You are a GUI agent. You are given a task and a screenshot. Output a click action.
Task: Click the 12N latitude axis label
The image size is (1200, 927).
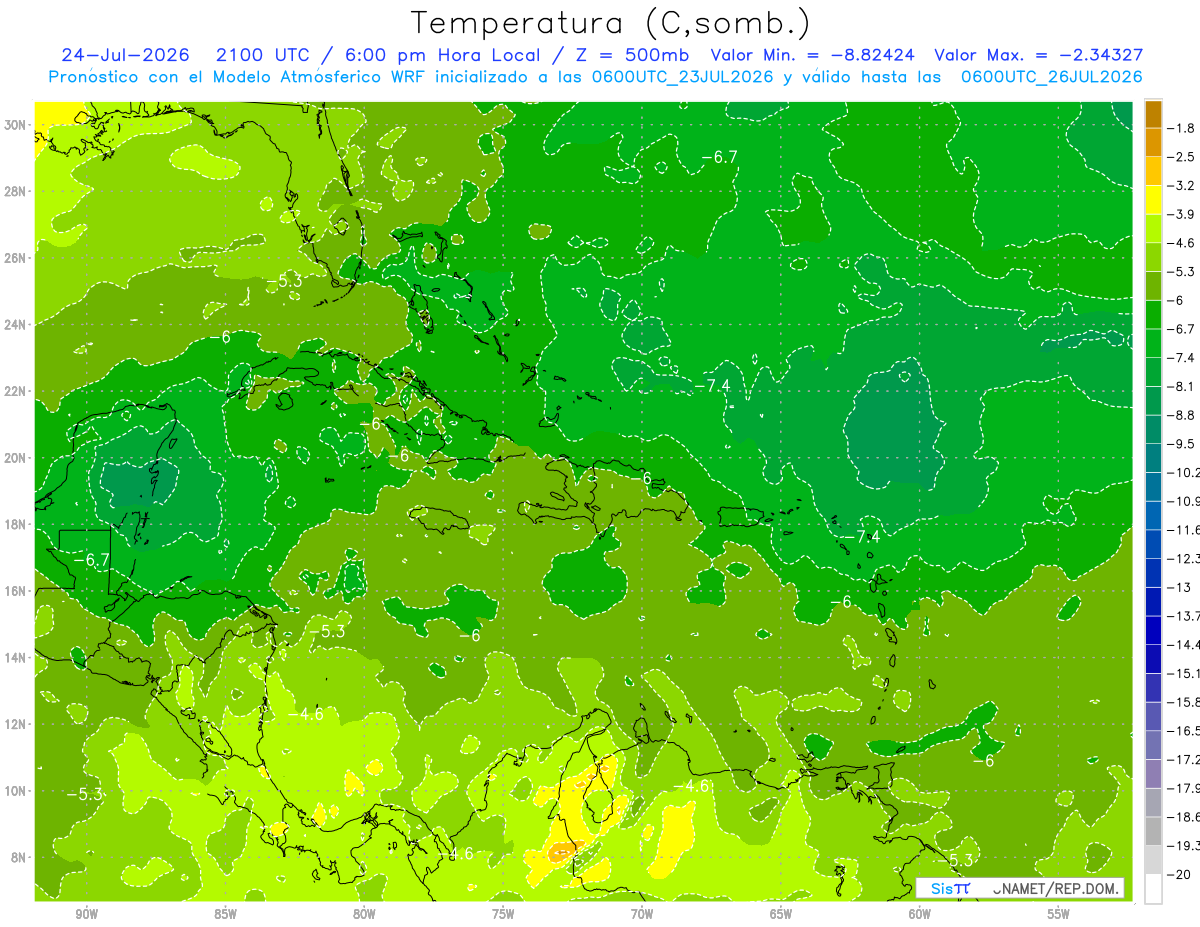[x=16, y=724]
